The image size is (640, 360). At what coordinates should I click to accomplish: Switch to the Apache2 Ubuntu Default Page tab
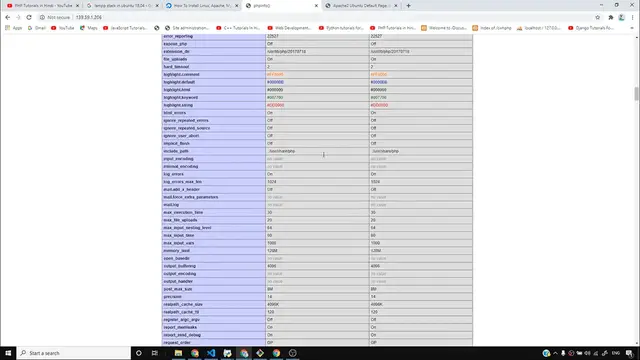click(361, 6)
